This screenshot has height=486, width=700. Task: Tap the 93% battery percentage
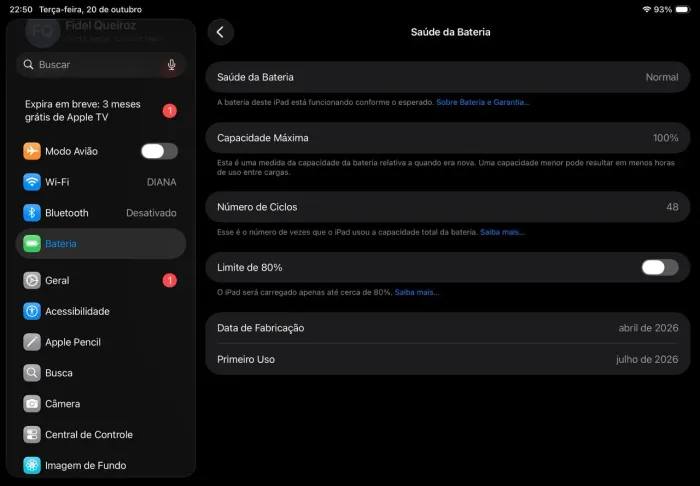coord(663,9)
